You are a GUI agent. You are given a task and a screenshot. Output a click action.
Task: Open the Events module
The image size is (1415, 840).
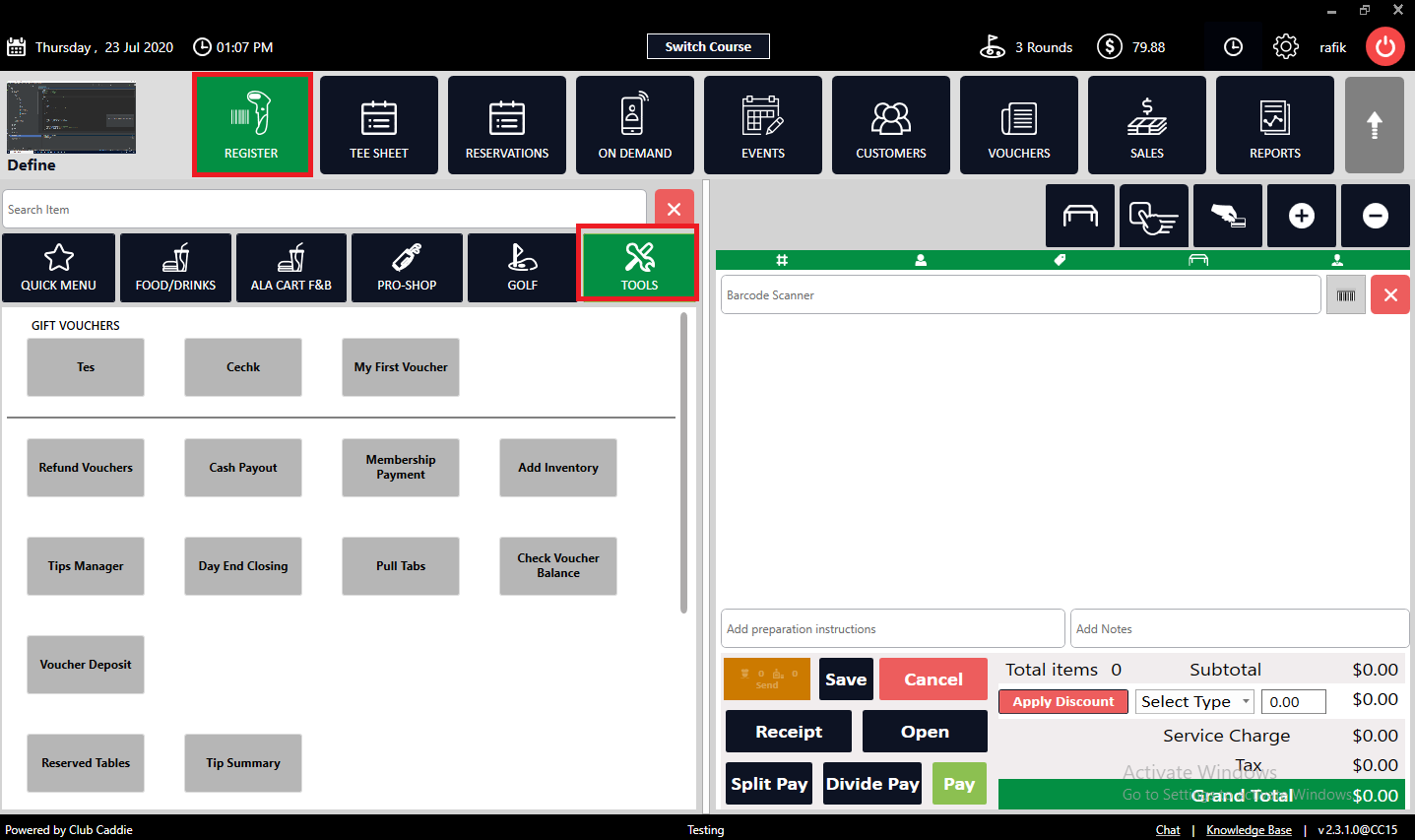tap(763, 125)
